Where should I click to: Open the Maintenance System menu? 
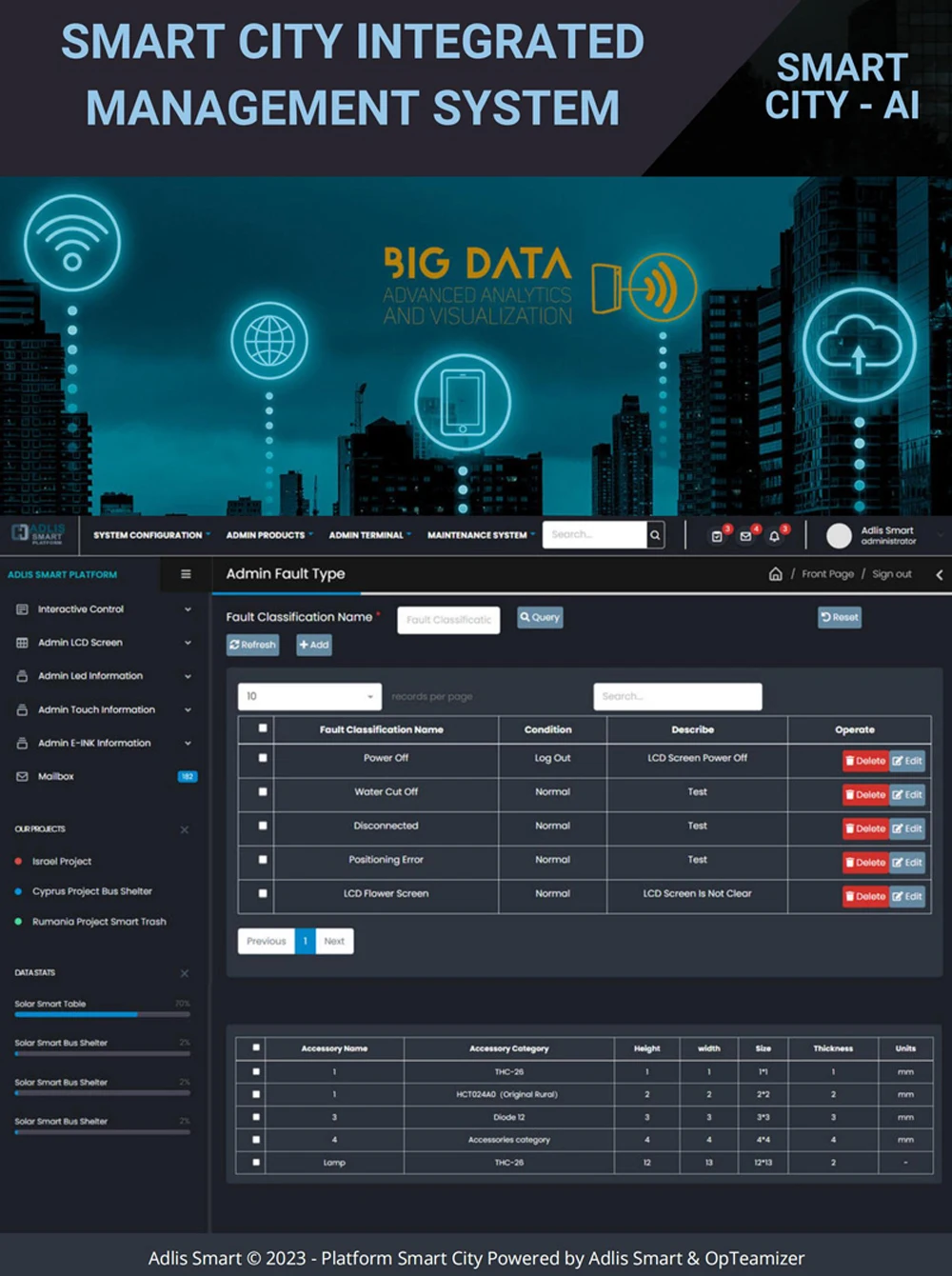click(480, 535)
